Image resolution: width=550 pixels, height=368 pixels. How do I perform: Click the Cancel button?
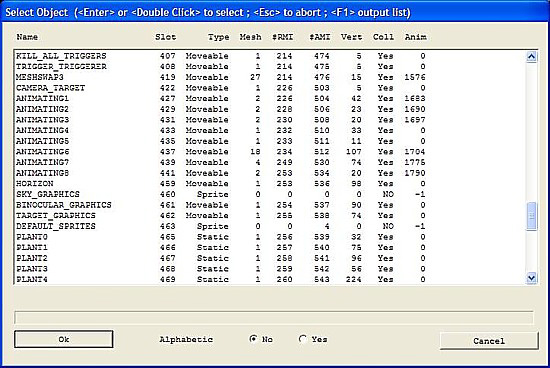click(x=489, y=341)
